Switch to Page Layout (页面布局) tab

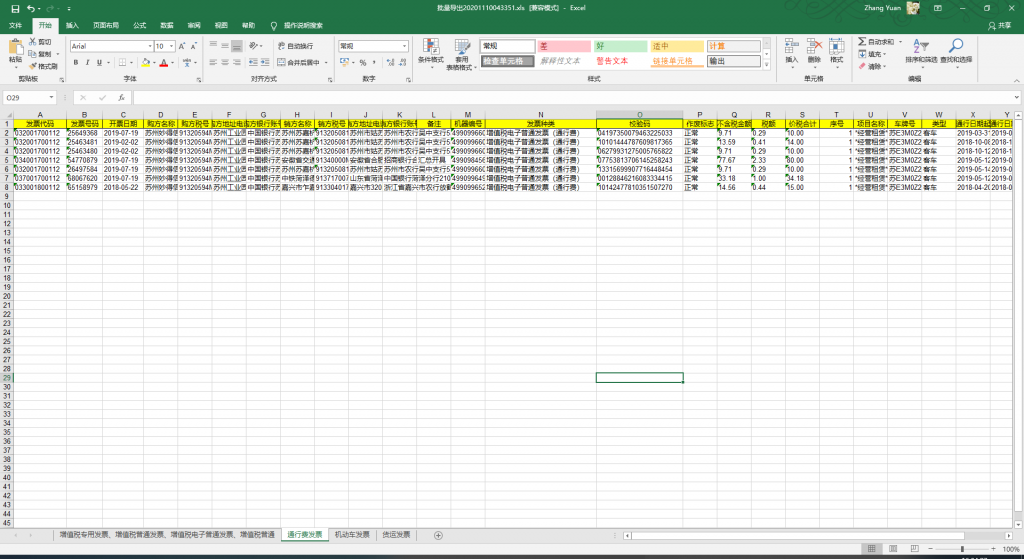(x=106, y=25)
